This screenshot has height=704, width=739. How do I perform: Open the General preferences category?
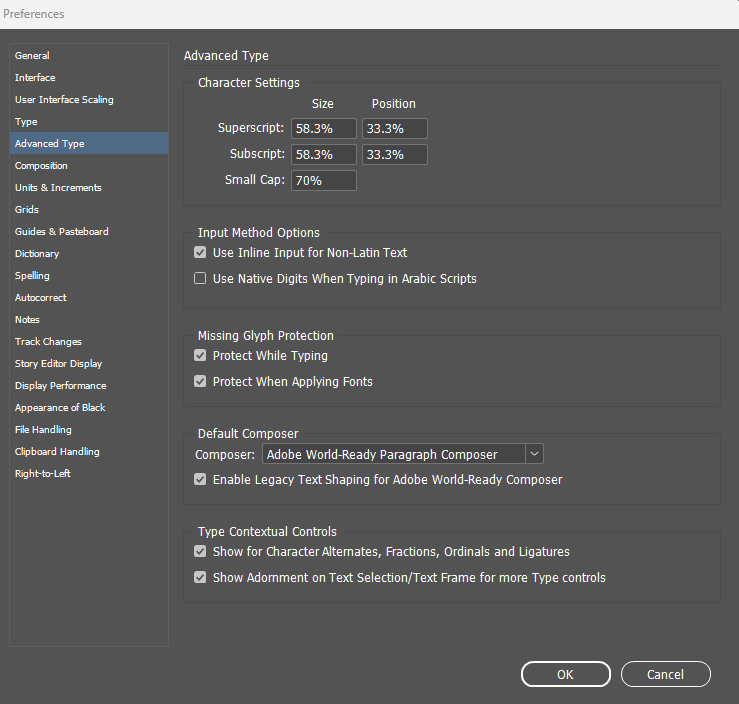pyautogui.click(x=32, y=56)
